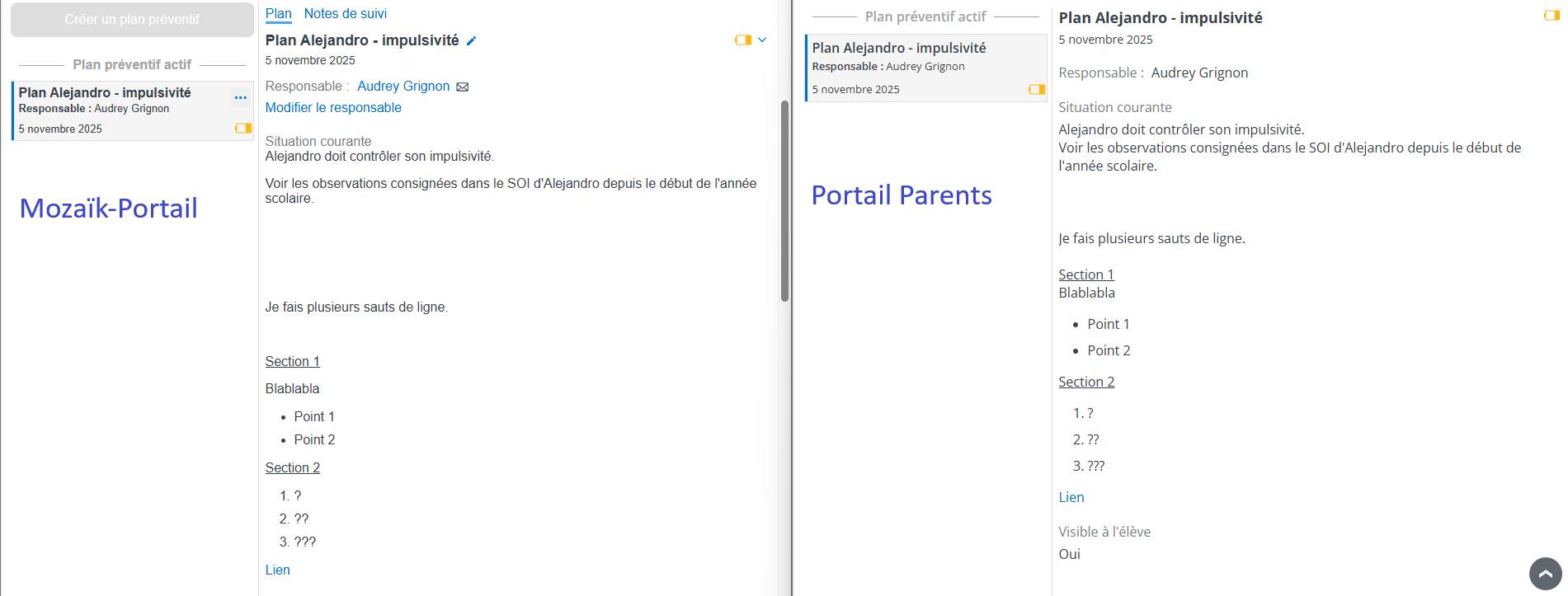Click the '5 novembre 2025' date under Mozaïk plan title
This screenshot has height=596, width=1568.
pyautogui.click(x=310, y=60)
